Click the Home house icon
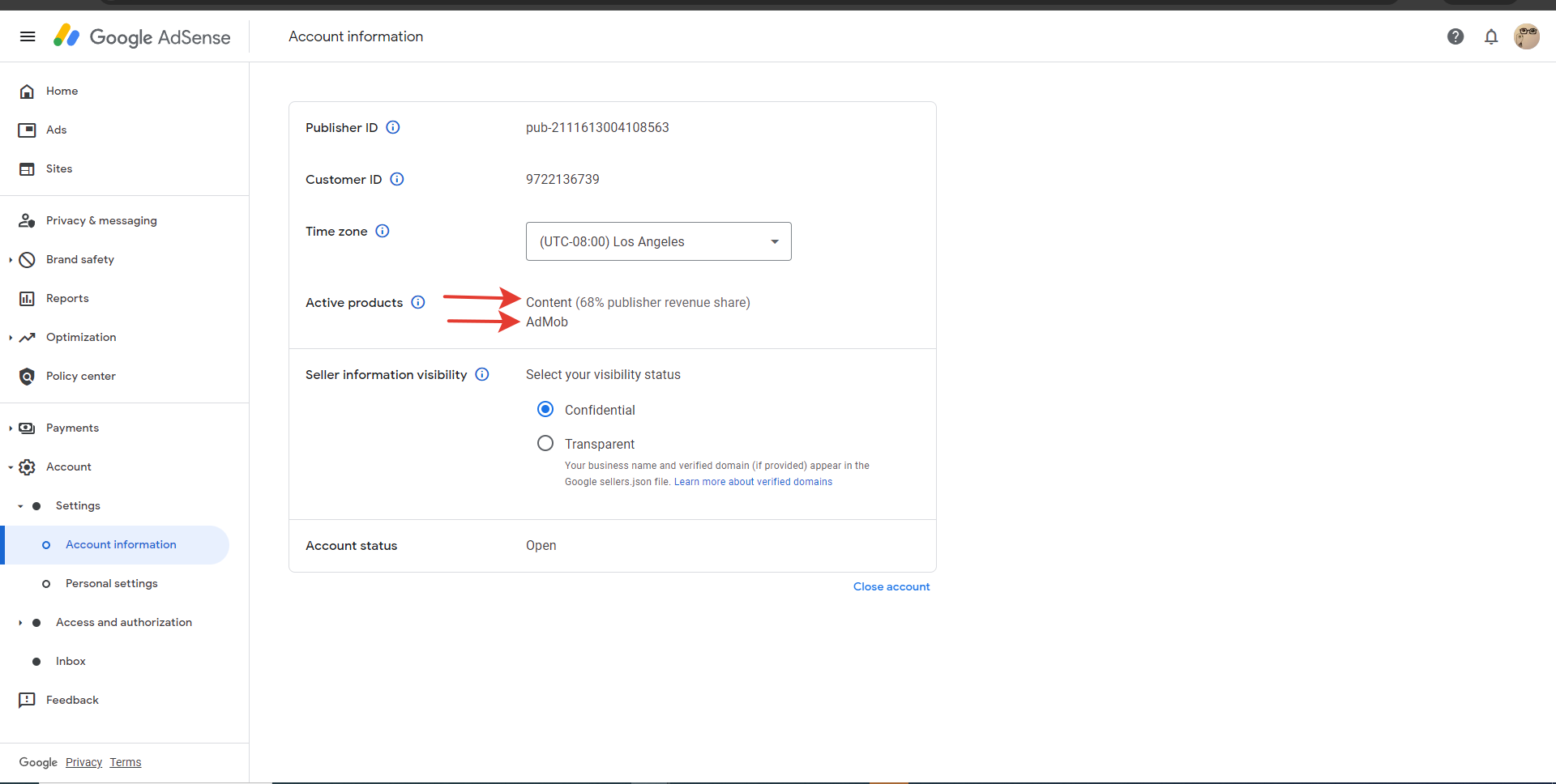 pyautogui.click(x=27, y=92)
